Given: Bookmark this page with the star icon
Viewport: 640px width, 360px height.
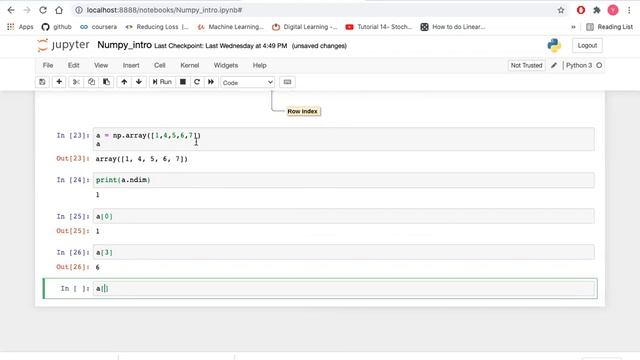Looking at the screenshot, I should (x=561, y=10).
